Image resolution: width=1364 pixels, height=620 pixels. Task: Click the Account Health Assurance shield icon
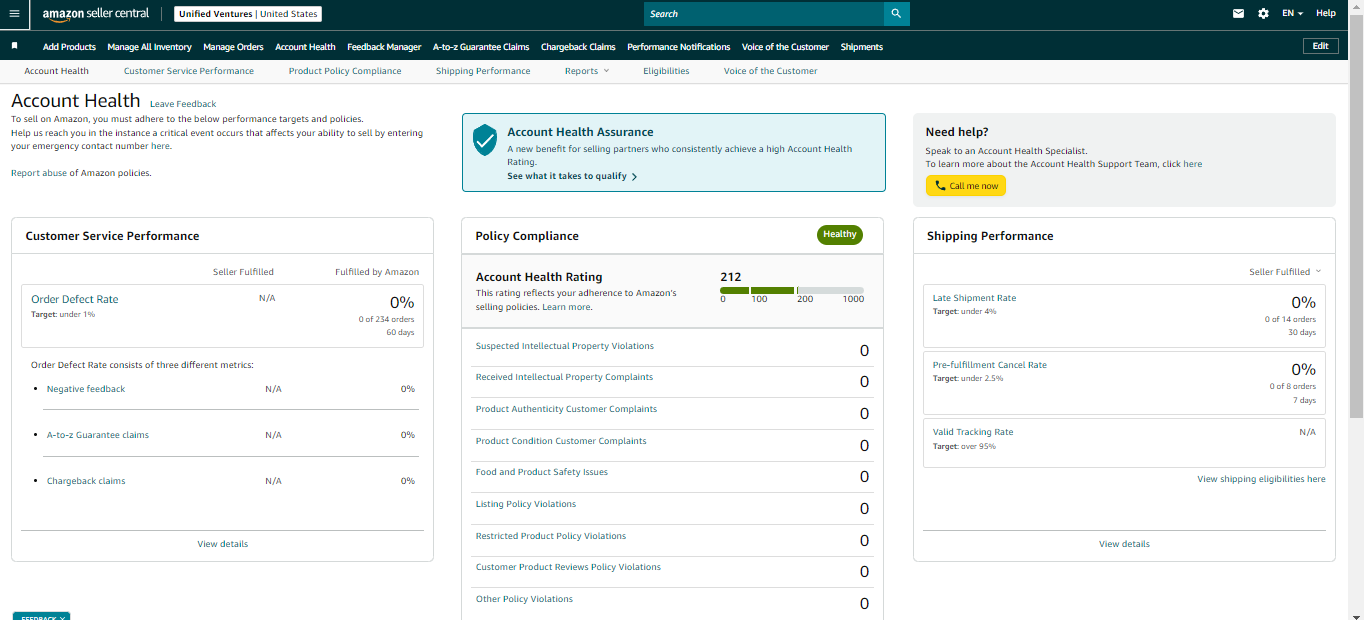[x=485, y=141]
